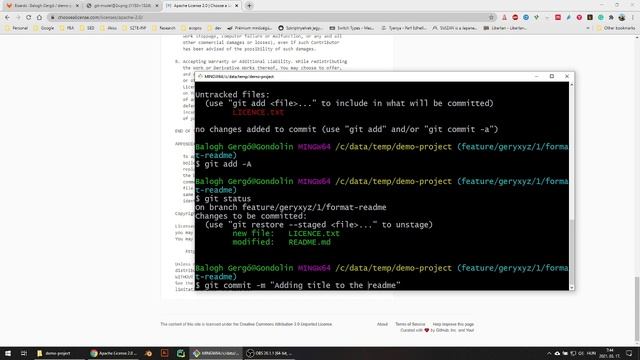Switch to the GitLab Boards tab
The width and height of the screenshot is (640, 360).
[x=42, y=6]
